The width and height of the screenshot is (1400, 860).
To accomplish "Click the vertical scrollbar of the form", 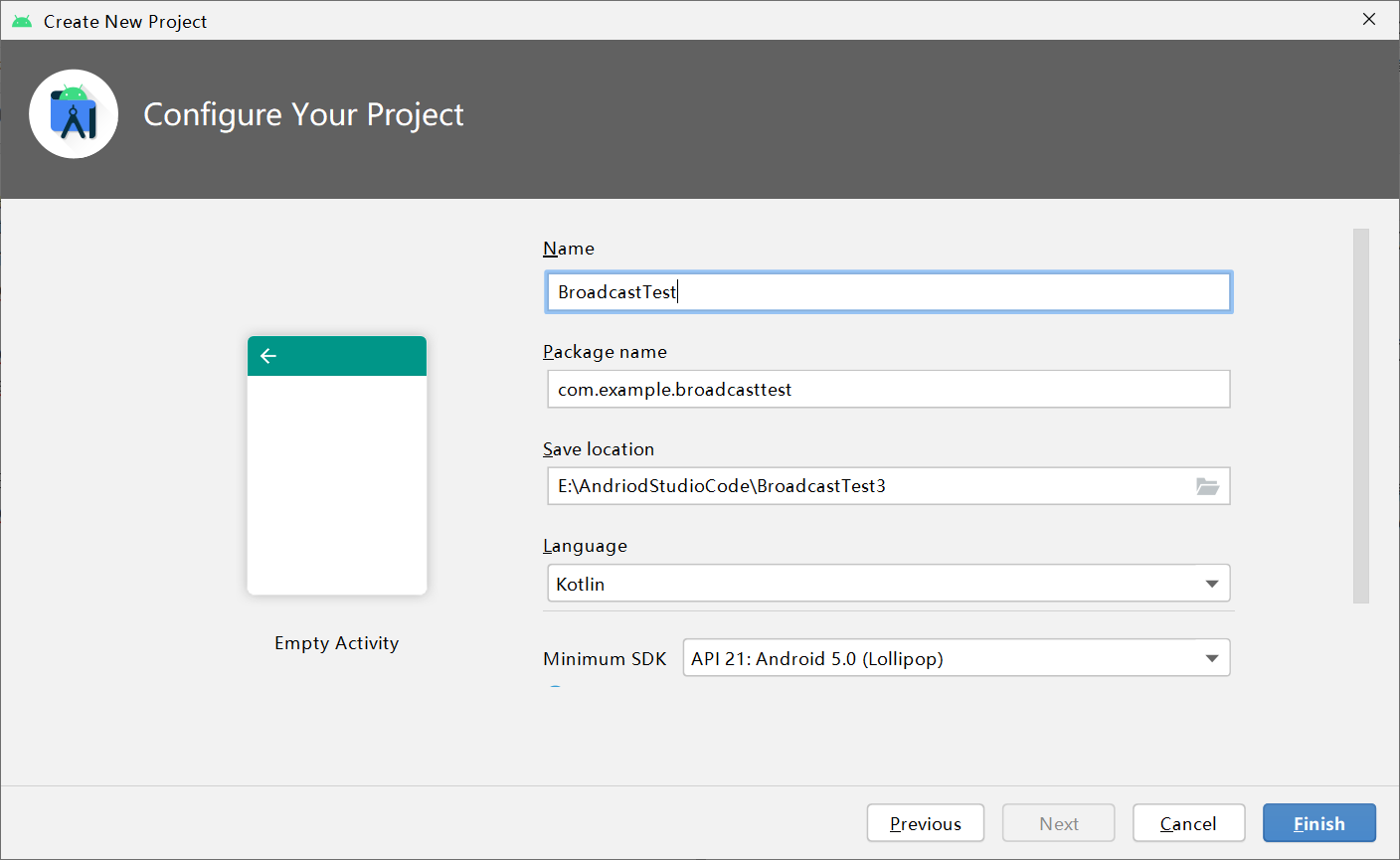I will tap(1360, 416).
